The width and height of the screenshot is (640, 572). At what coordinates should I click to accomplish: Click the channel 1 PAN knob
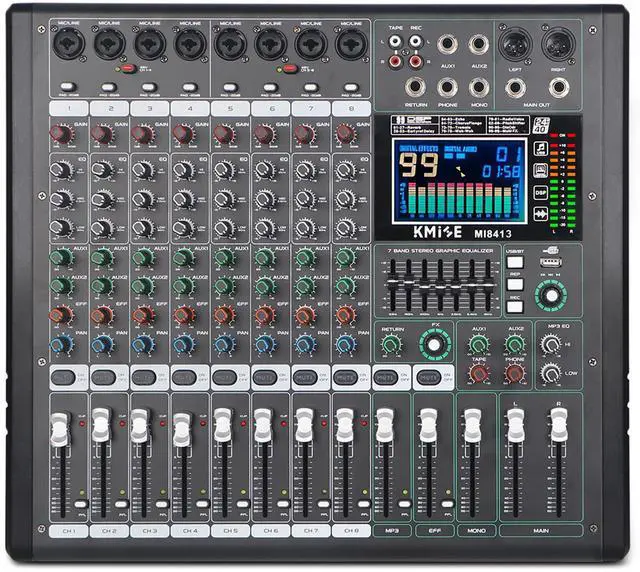(61, 344)
